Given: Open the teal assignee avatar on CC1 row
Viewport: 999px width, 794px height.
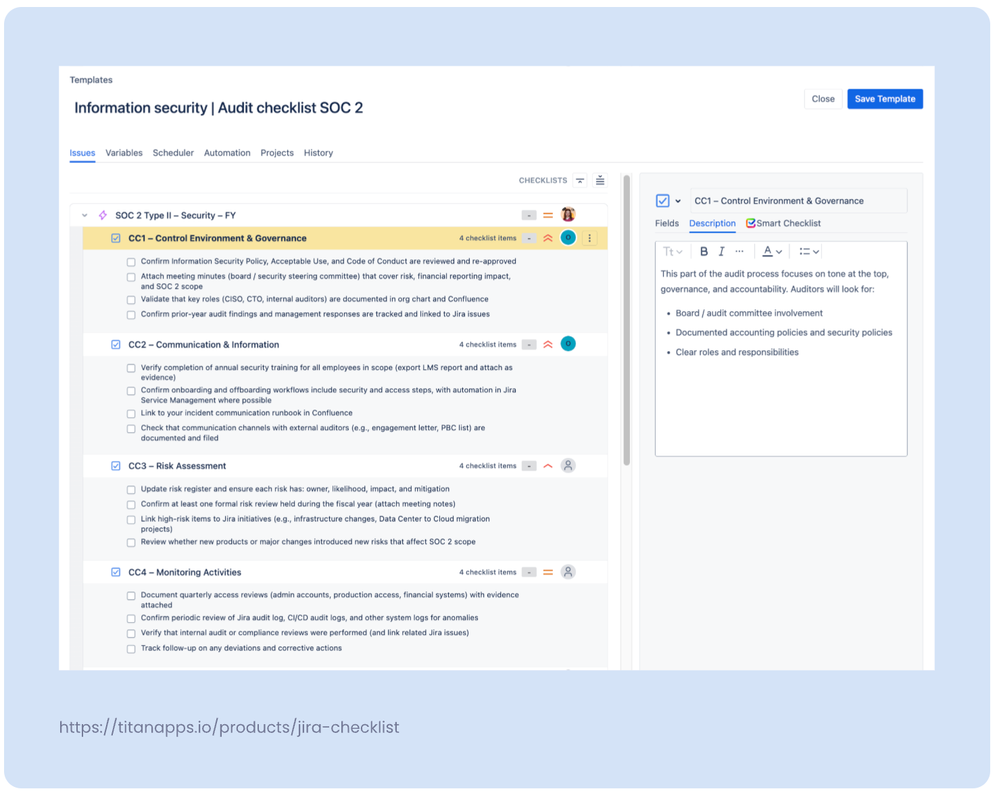Looking at the screenshot, I should coord(568,238).
